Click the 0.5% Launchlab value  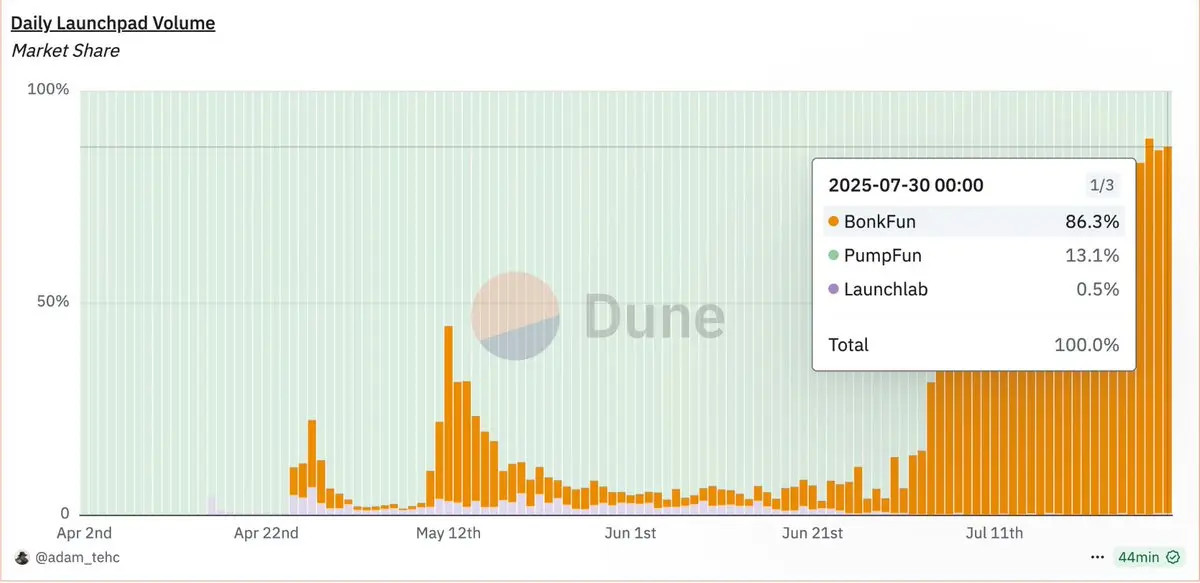(x=1098, y=290)
